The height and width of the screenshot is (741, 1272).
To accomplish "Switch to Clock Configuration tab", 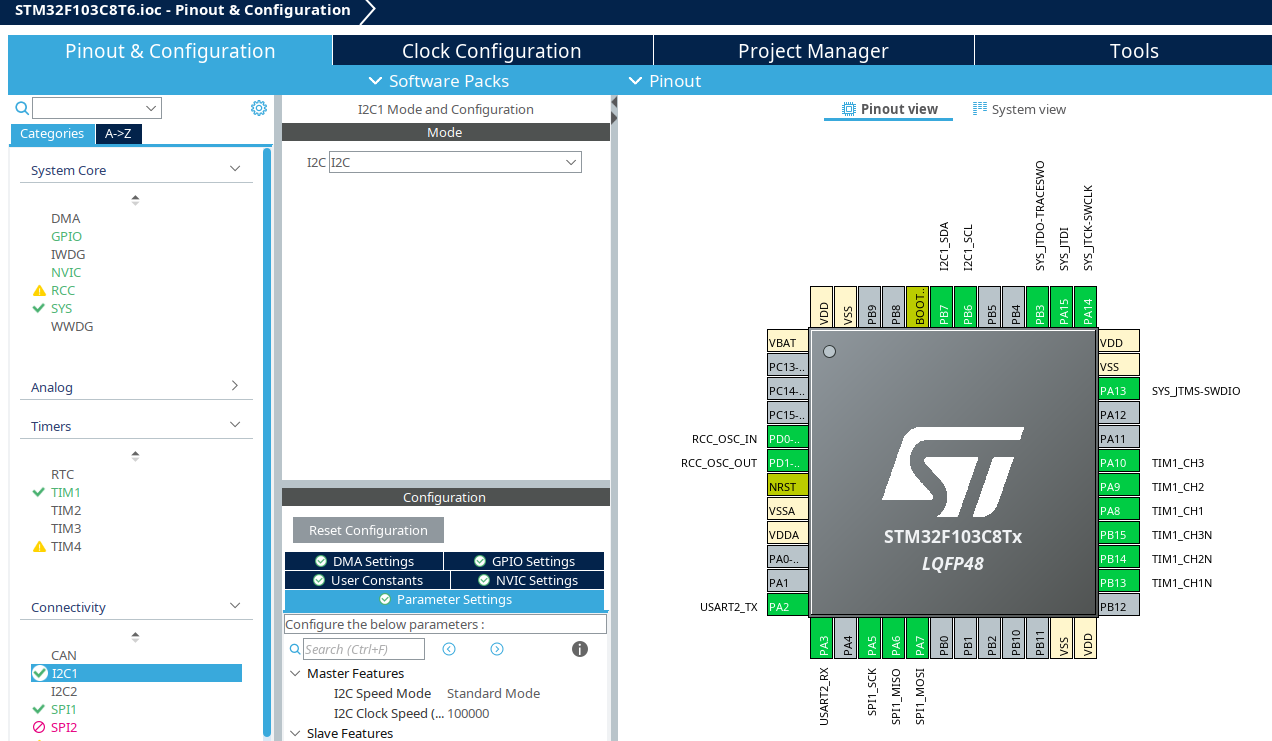I will pyautogui.click(x=491, y=51).
